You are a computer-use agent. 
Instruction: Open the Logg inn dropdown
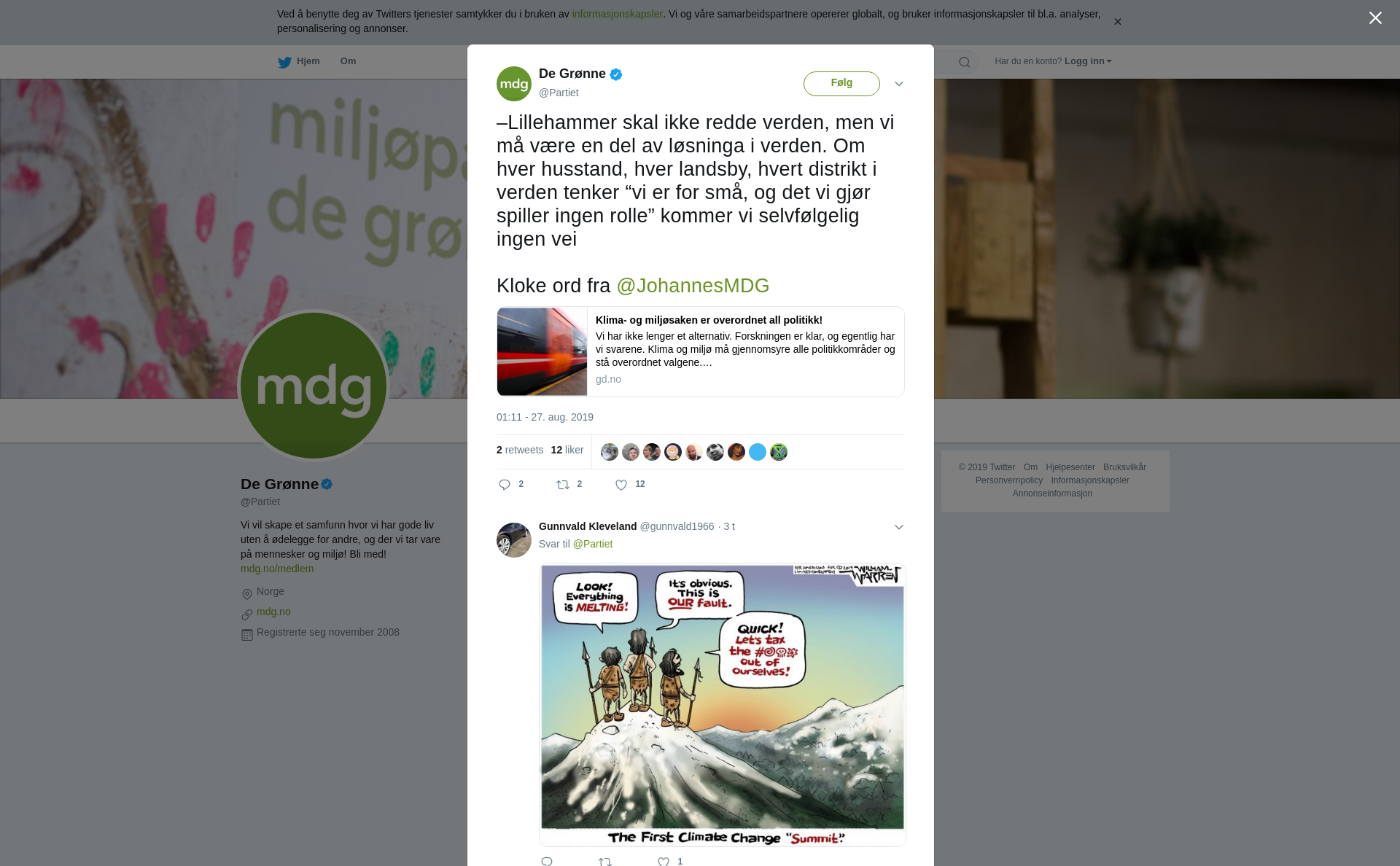(x=1088, y=61)
